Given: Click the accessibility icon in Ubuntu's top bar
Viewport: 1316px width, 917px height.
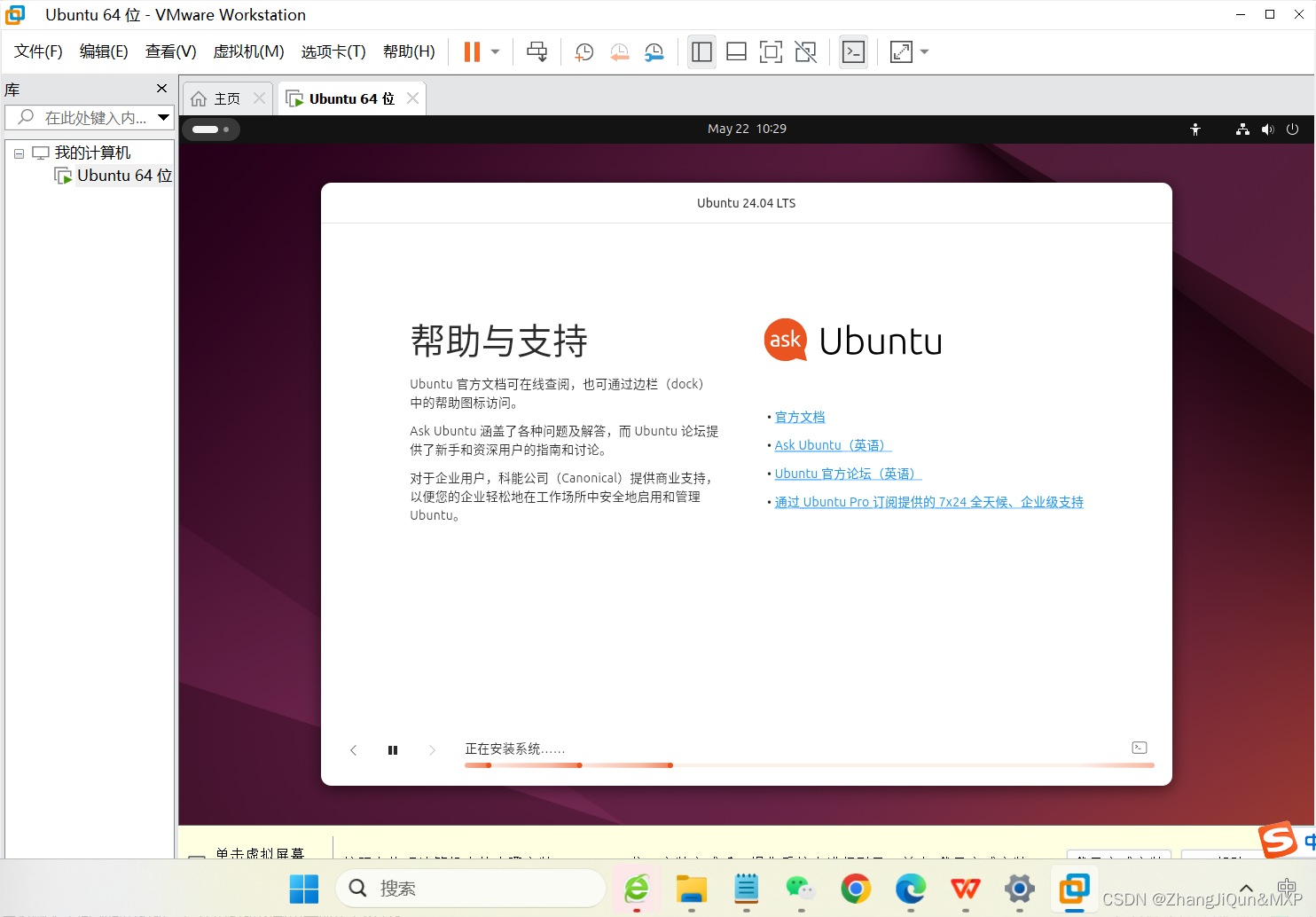Looking at the screenshot, I should [x=1195, y=129].
